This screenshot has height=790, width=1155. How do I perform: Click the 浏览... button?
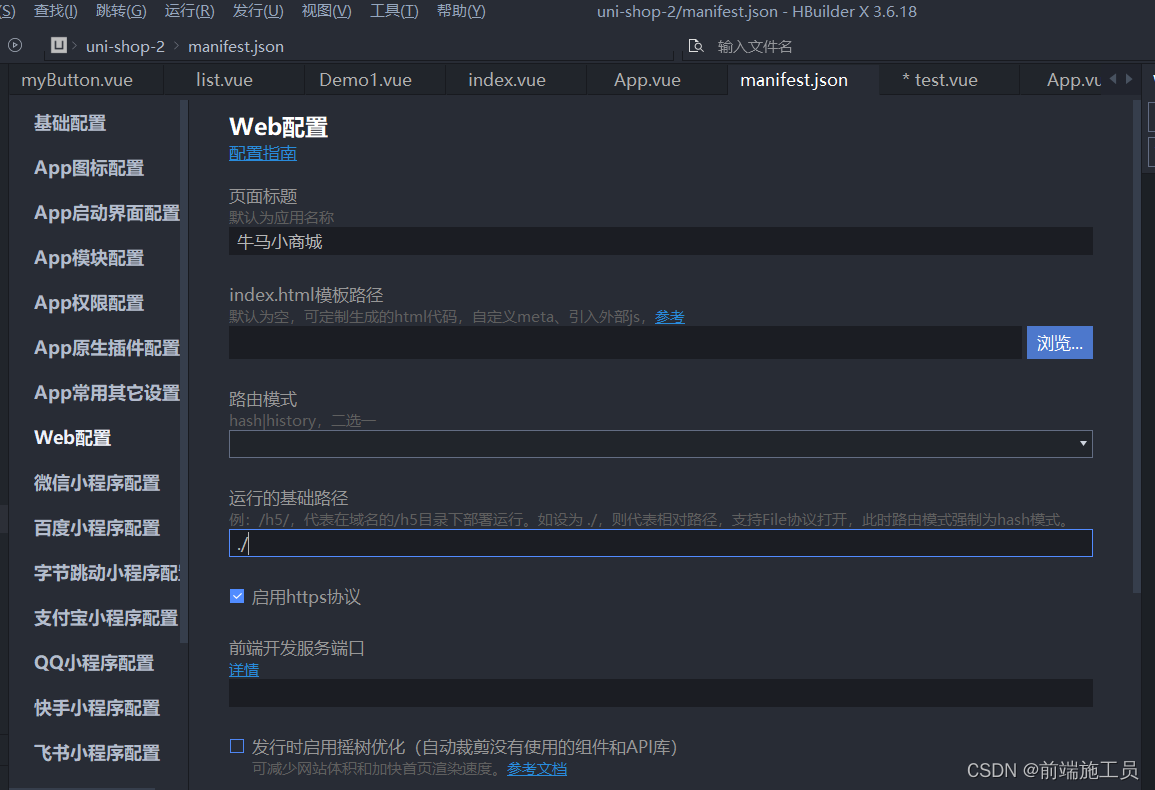pyautogui.click(x=1059, y=342)
